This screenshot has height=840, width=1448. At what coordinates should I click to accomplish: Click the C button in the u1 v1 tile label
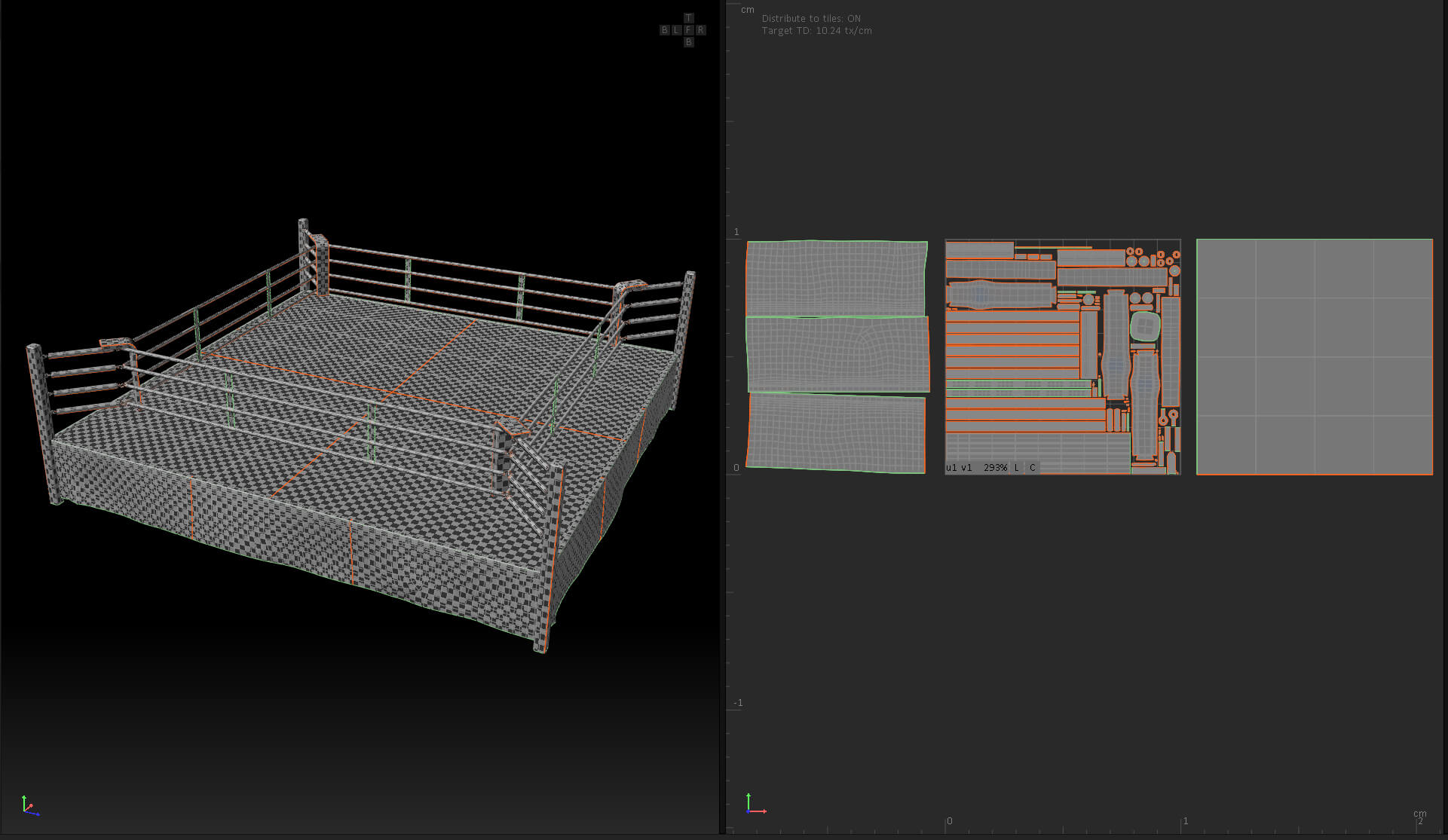pyautogui.click(x=1033, y=468)
